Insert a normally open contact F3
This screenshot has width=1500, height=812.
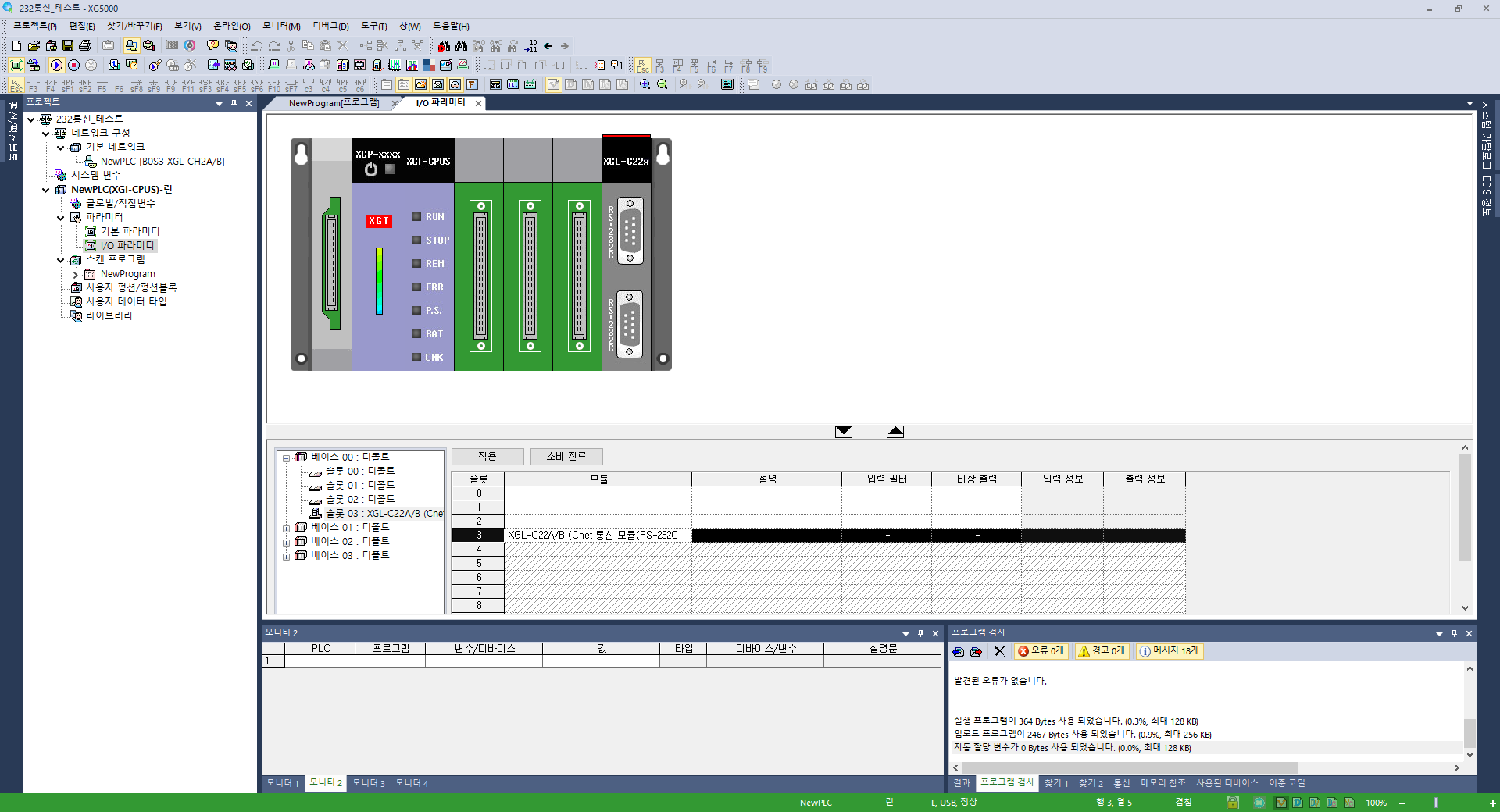click(33, 84)
